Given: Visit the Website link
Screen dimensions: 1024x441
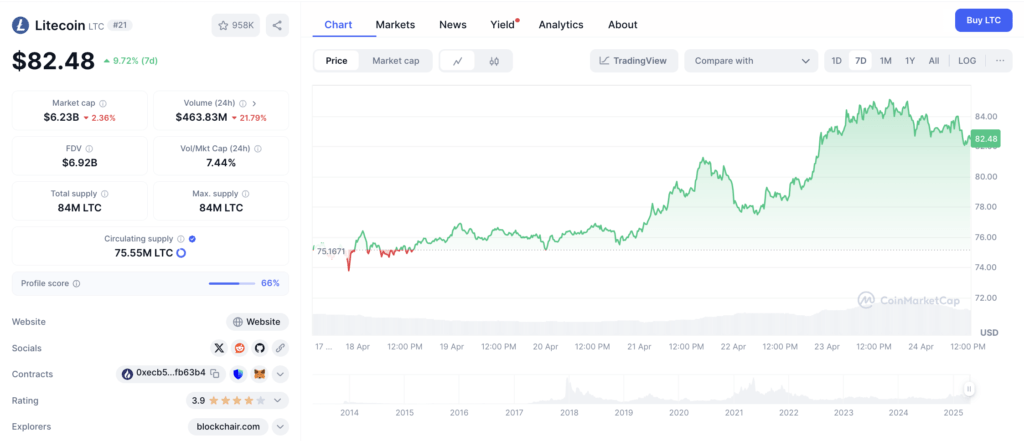Looking at the screenshot, I should pyautogui.click(x=257, y=322).
